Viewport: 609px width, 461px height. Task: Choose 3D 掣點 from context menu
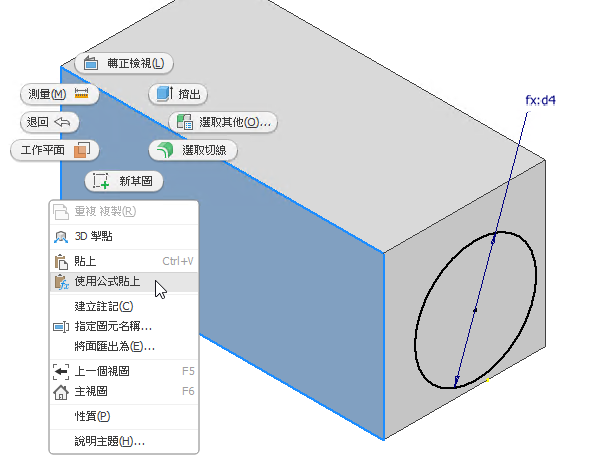tap(124, 237)
